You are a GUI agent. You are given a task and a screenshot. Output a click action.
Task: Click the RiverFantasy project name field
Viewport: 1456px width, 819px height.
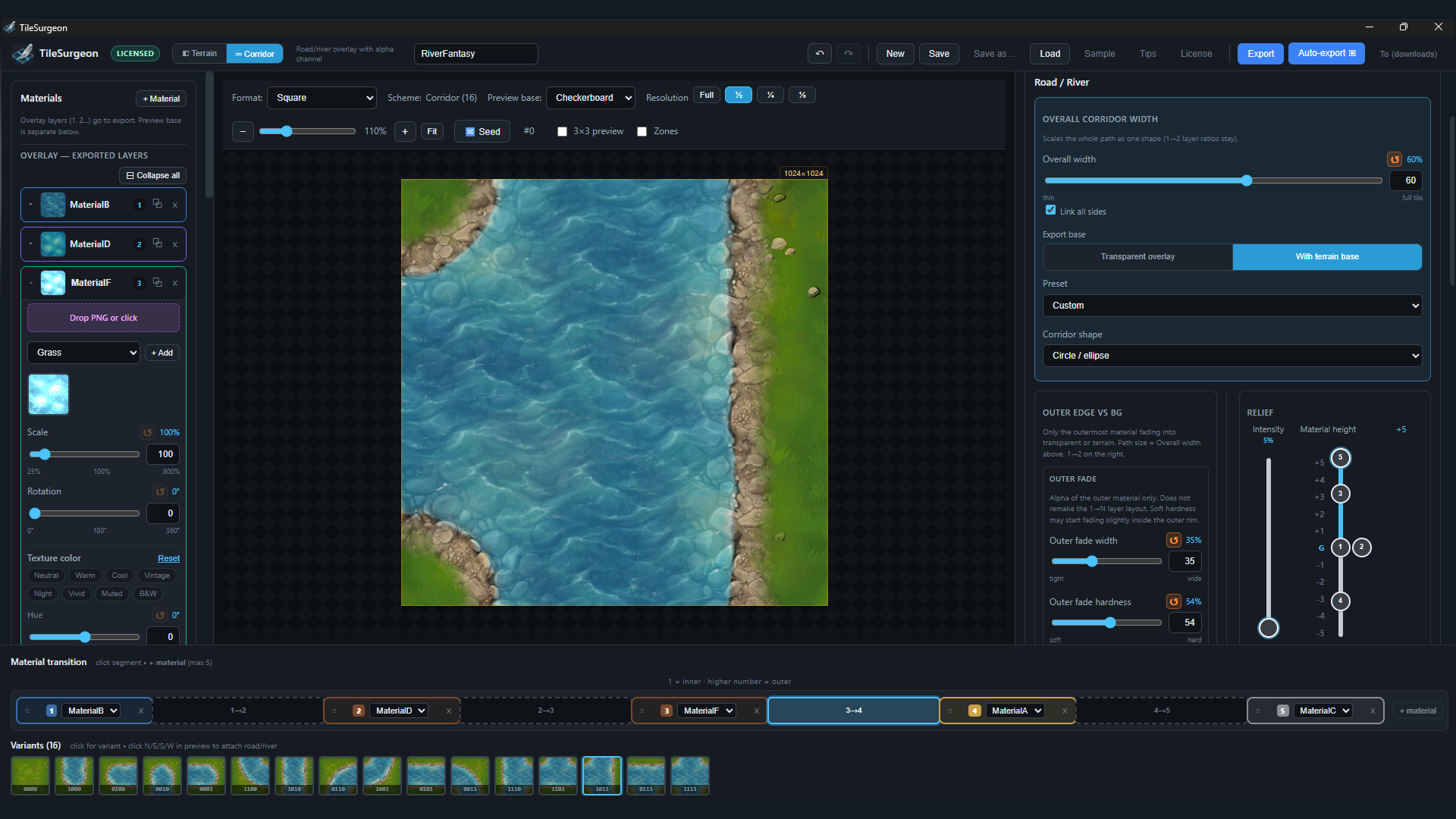475,54
